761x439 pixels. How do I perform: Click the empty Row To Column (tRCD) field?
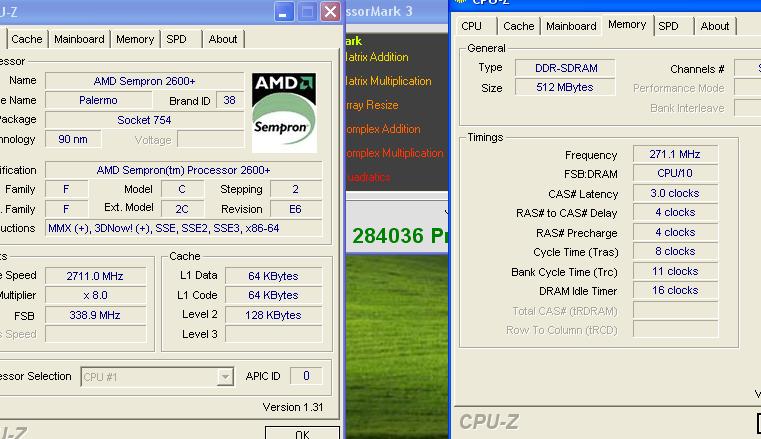[675, 330]
